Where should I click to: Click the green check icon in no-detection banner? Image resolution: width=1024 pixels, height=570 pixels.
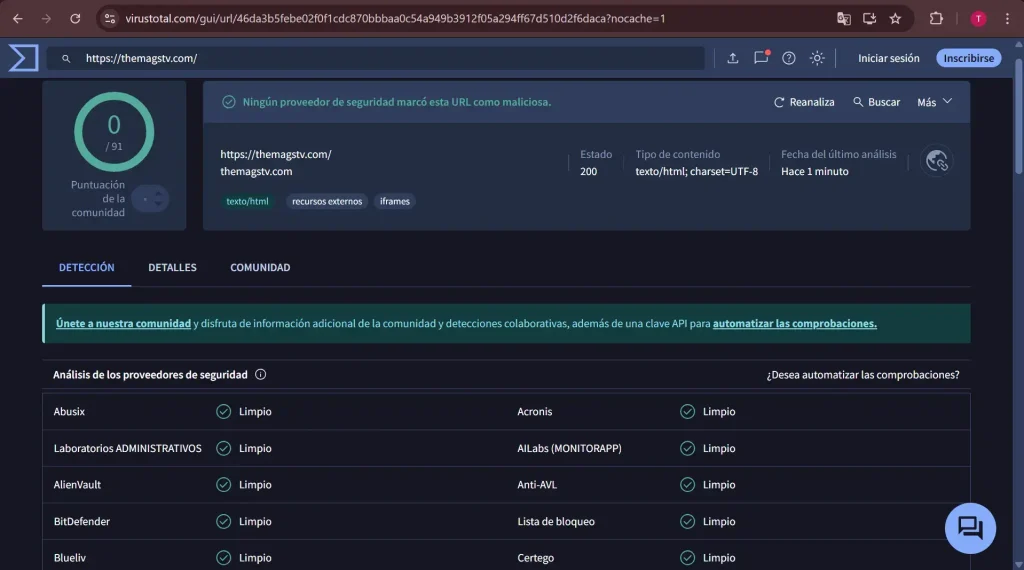[x=229, y=102]
